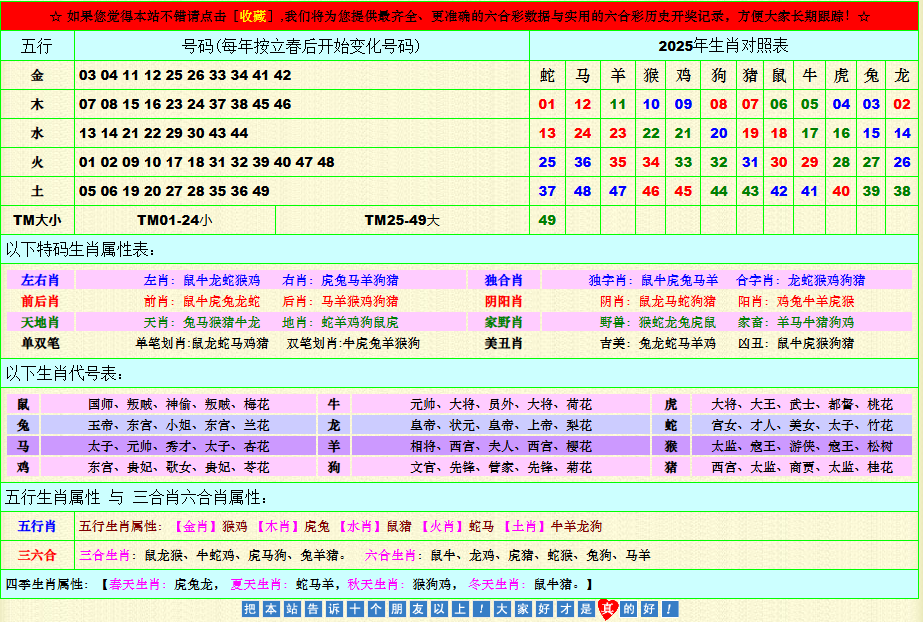Click the 把 tile in the bottom banner
The image size is (923, 622).
click(x=250, y=608)
